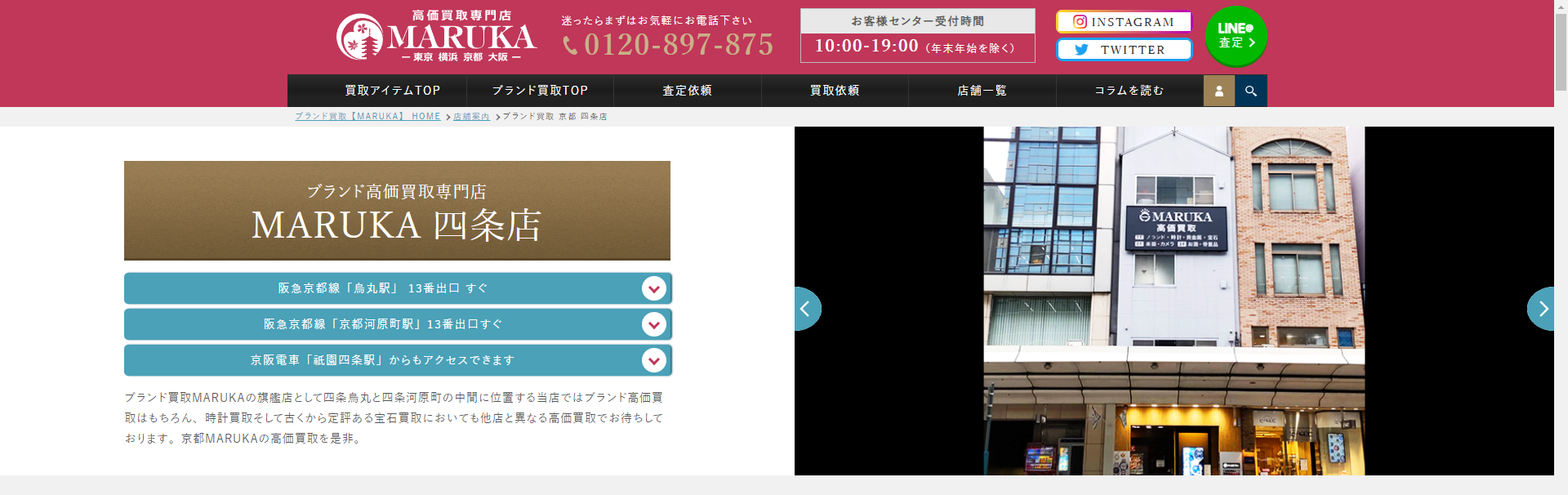Click the MARUKA logo in header

pyautogui.click(x=436, y=37)
